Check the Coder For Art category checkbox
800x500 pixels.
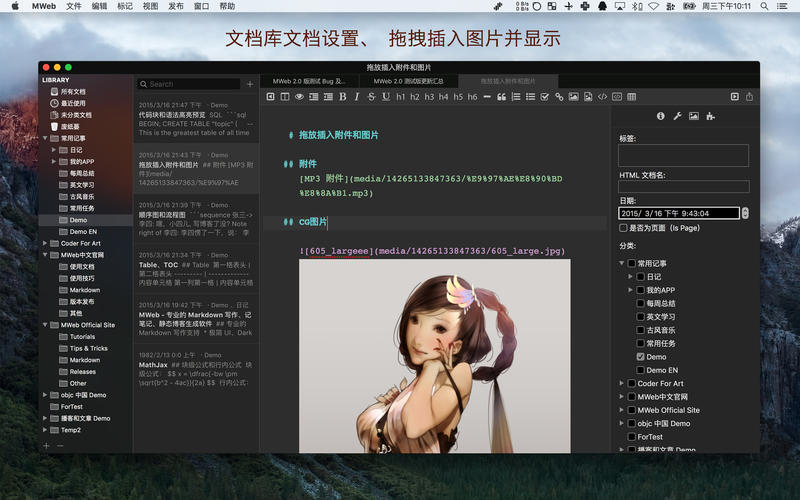(x=630, y=383)
